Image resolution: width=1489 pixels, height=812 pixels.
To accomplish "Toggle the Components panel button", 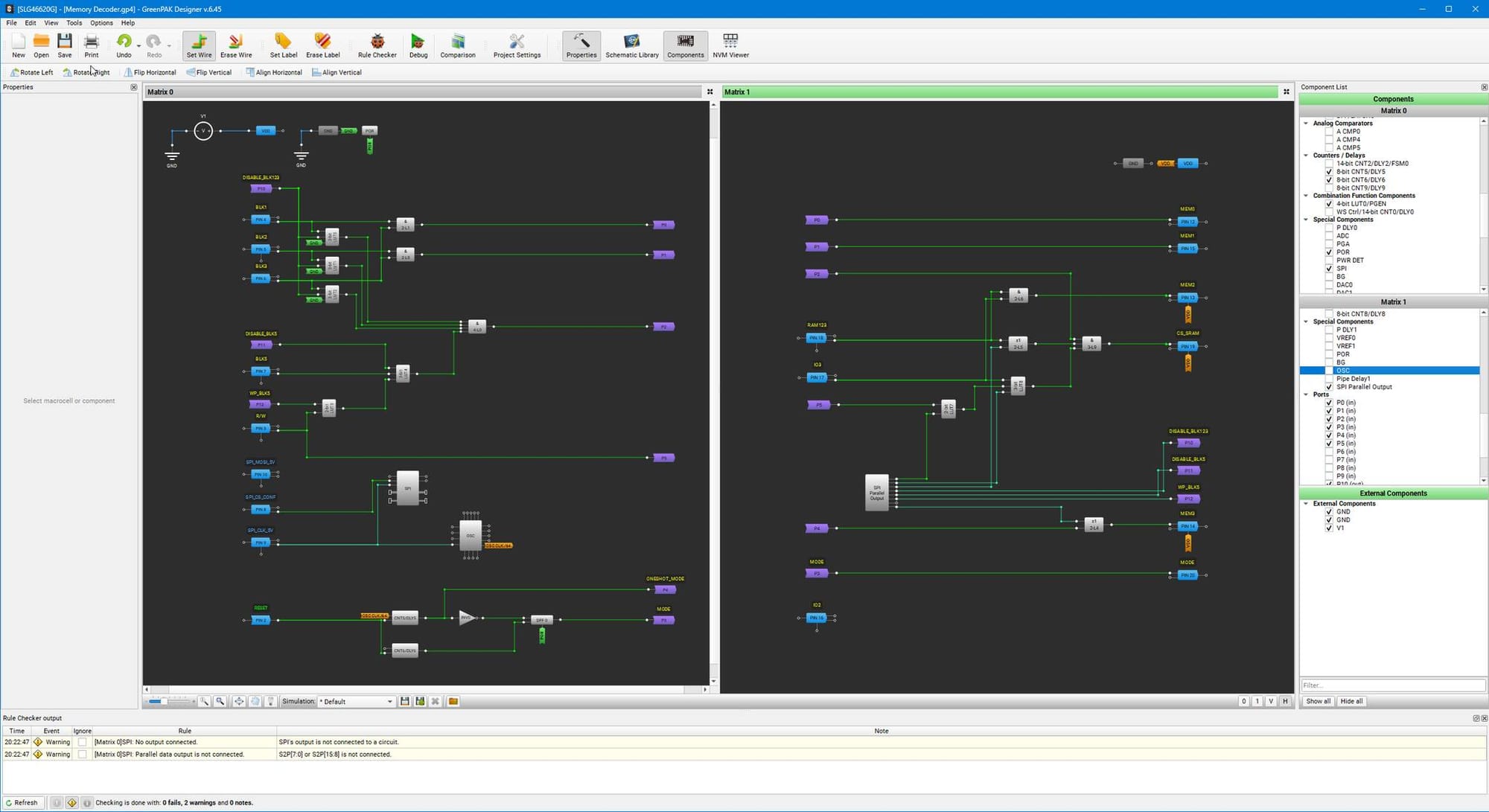I will [685, 45].
